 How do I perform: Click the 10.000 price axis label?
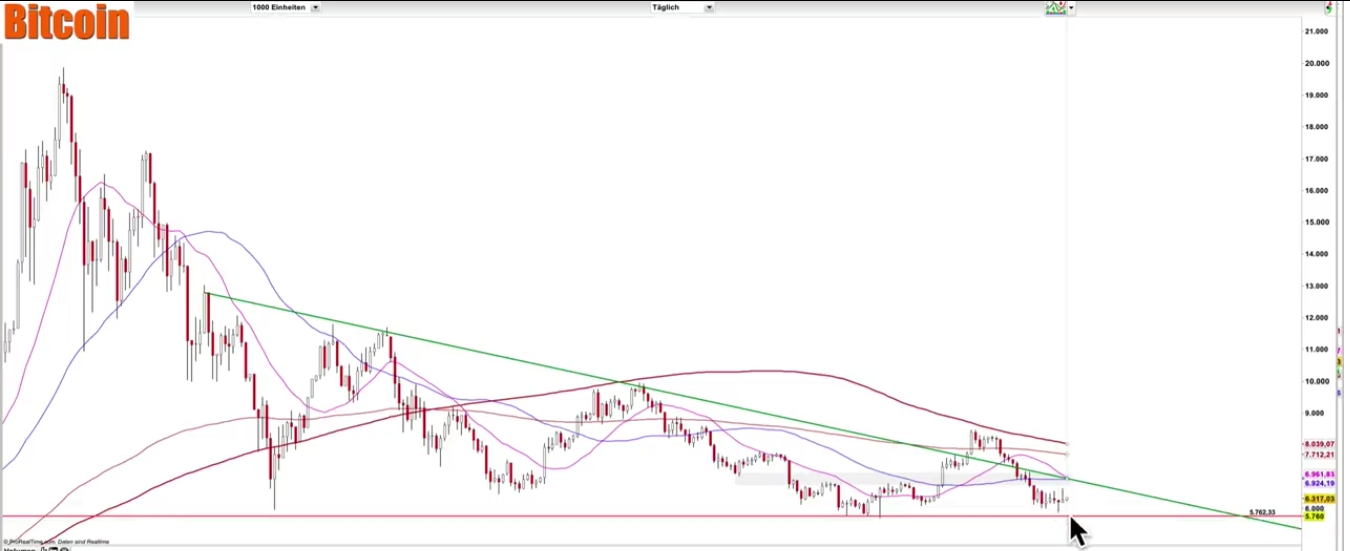pos(1317,381)
